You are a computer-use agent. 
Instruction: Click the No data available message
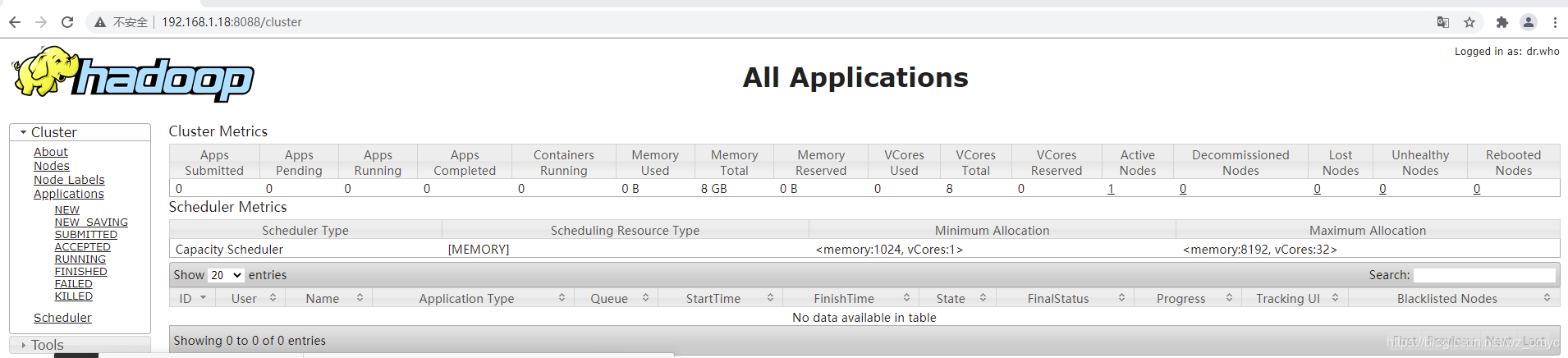[x=864, y=318]
